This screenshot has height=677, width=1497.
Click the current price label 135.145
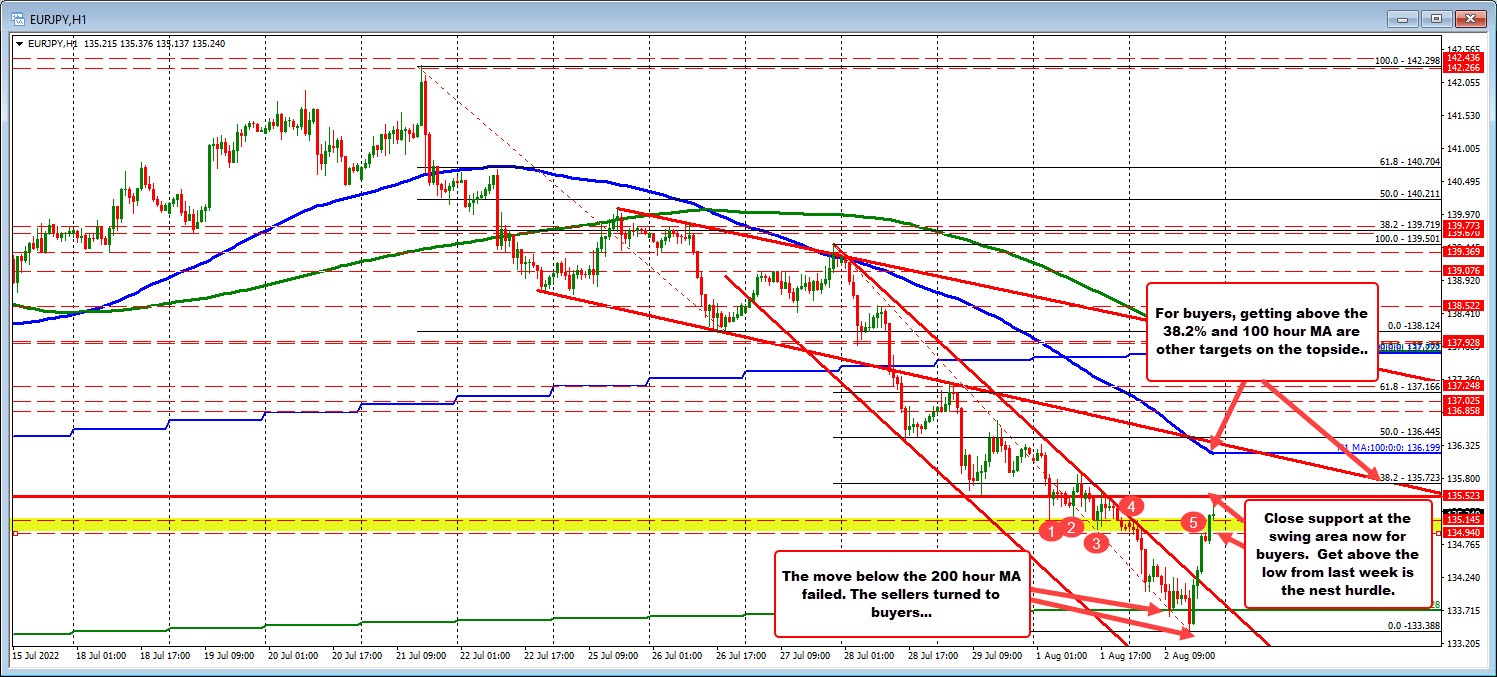[1462, 519]
